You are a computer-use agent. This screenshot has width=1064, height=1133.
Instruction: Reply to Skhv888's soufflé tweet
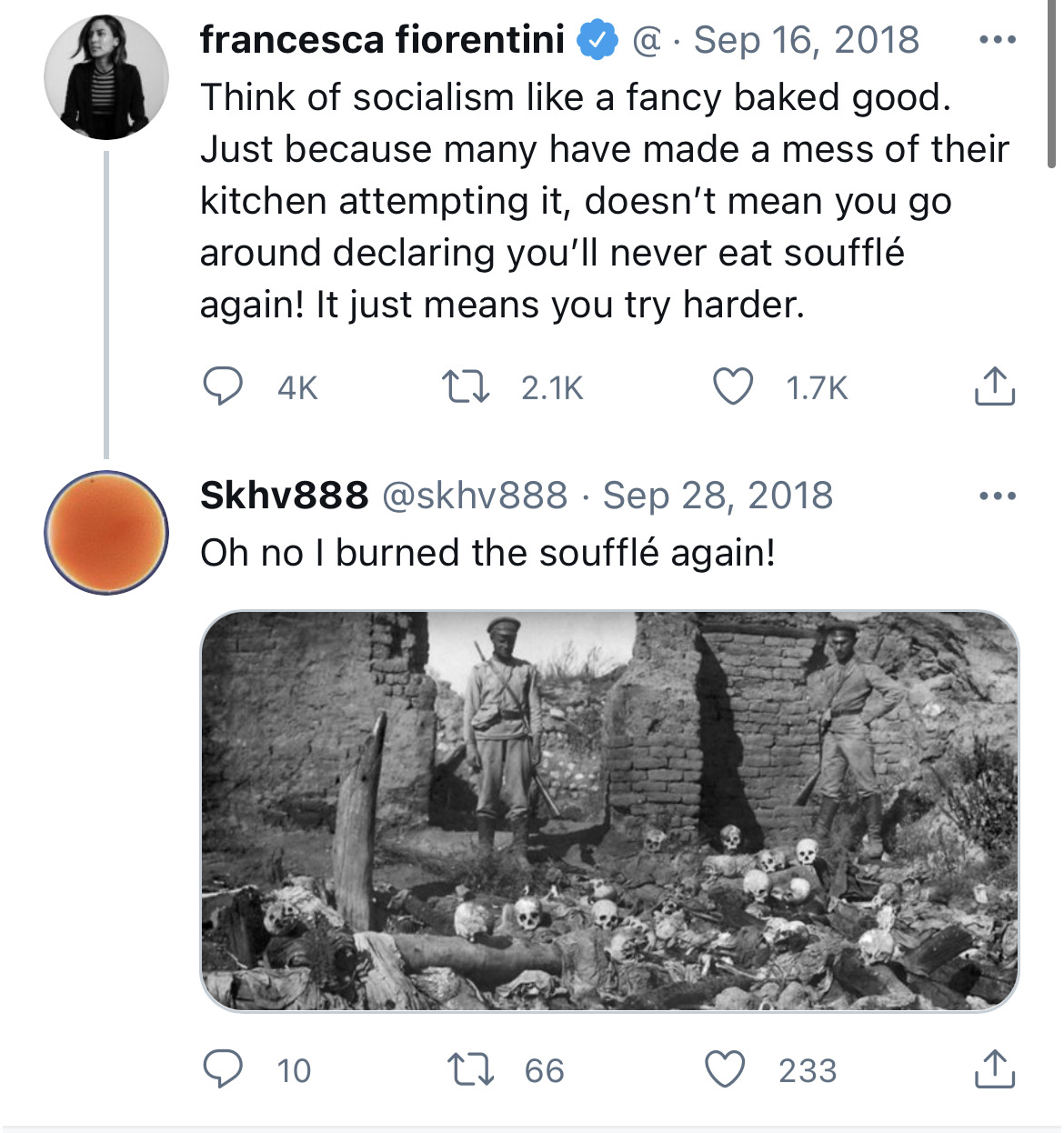222,1069
